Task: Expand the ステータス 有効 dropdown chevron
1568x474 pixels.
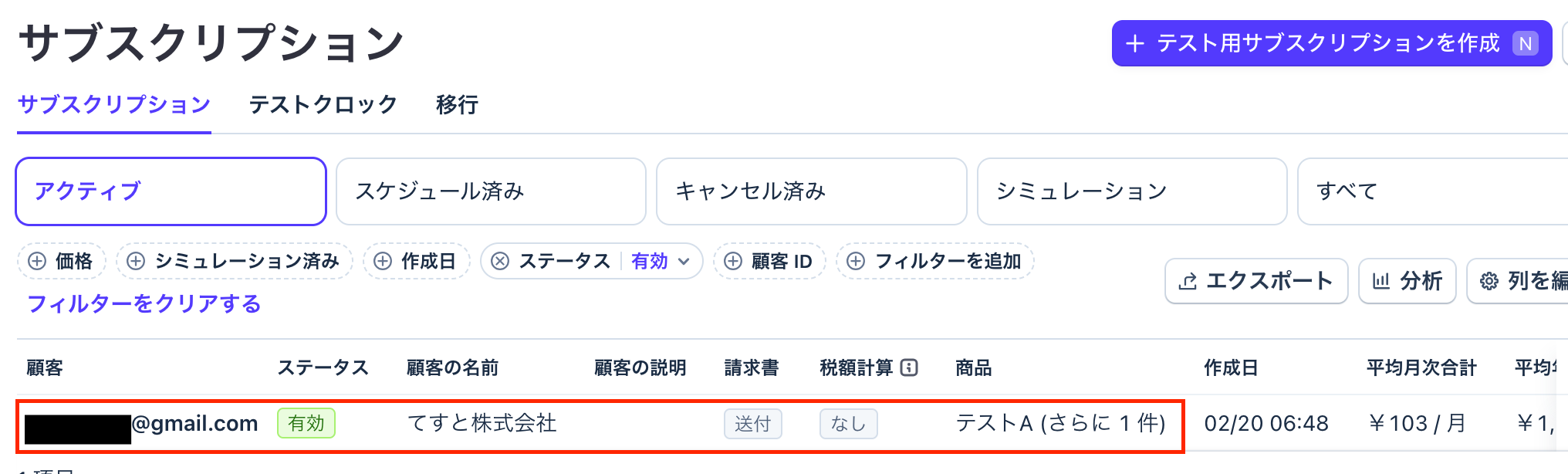Action: [x=684, y=261]
